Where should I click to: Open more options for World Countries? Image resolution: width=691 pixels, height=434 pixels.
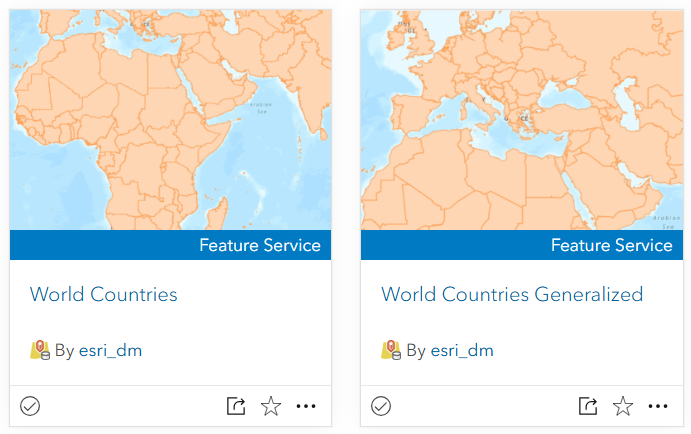click(306, 406)
